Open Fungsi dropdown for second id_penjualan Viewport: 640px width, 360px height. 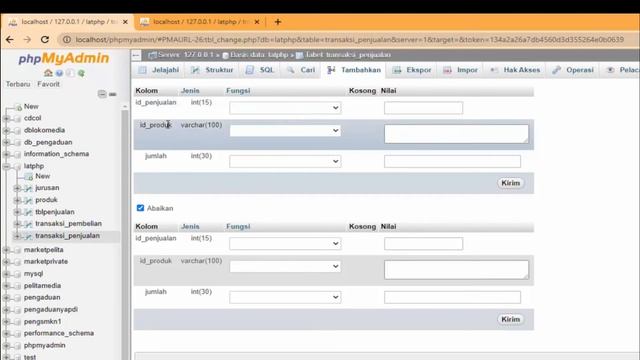point(285,244)
